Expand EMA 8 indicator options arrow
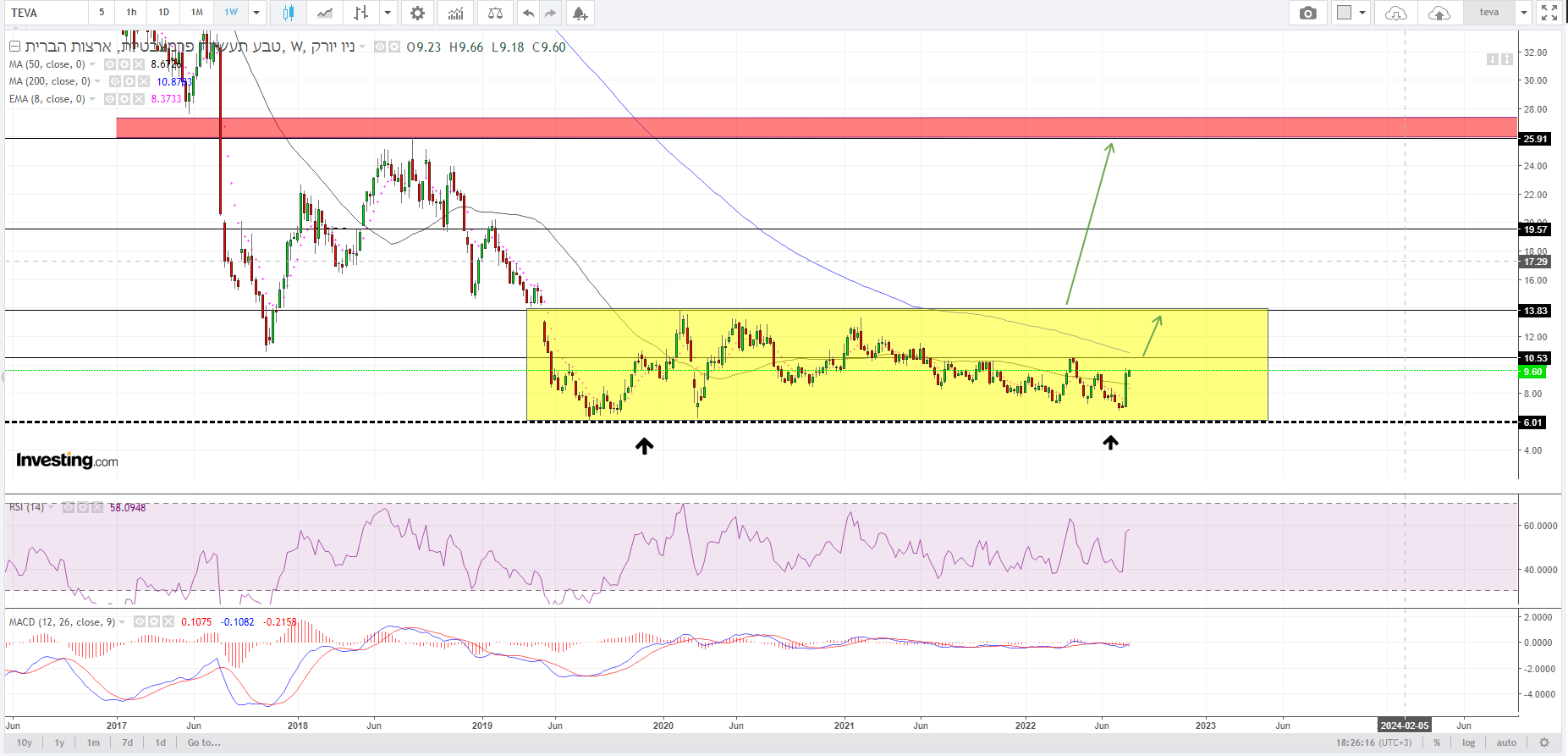 (x=93, y=99)
